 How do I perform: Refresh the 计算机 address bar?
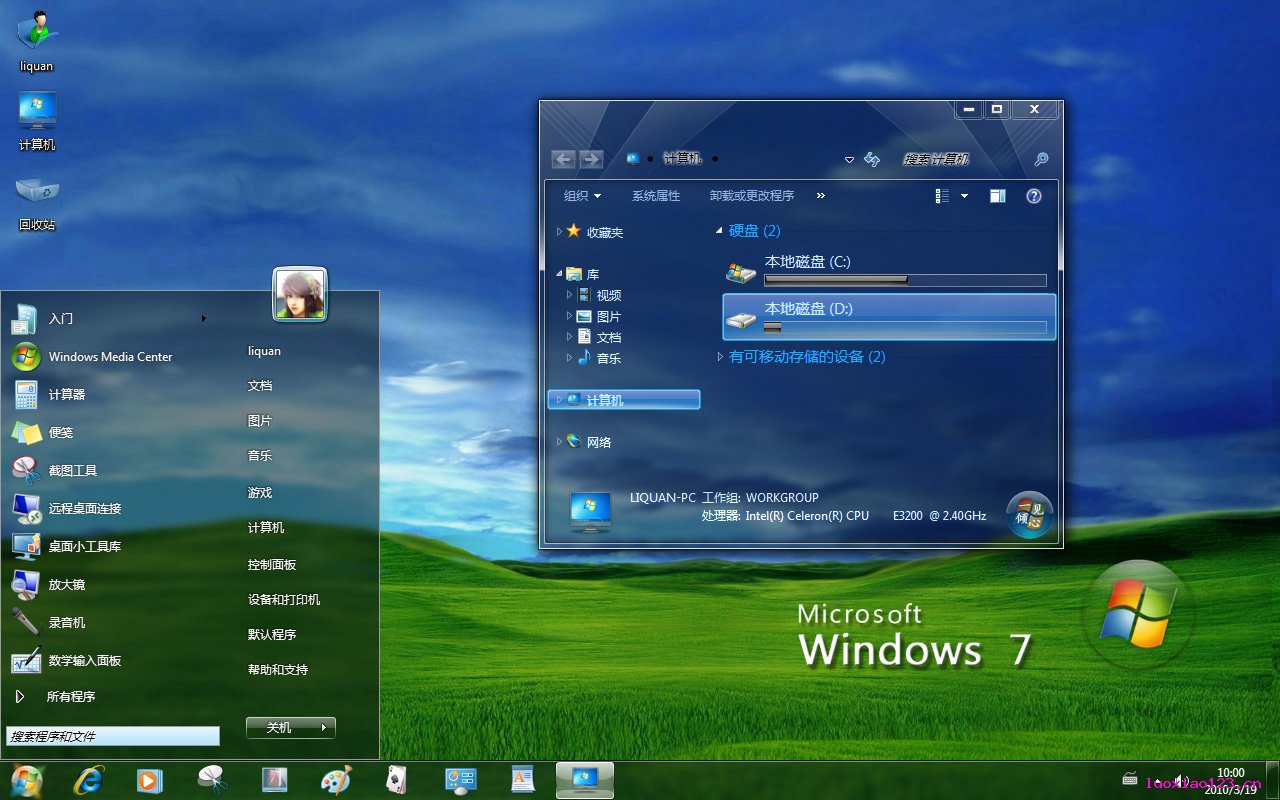coord(872,159)
